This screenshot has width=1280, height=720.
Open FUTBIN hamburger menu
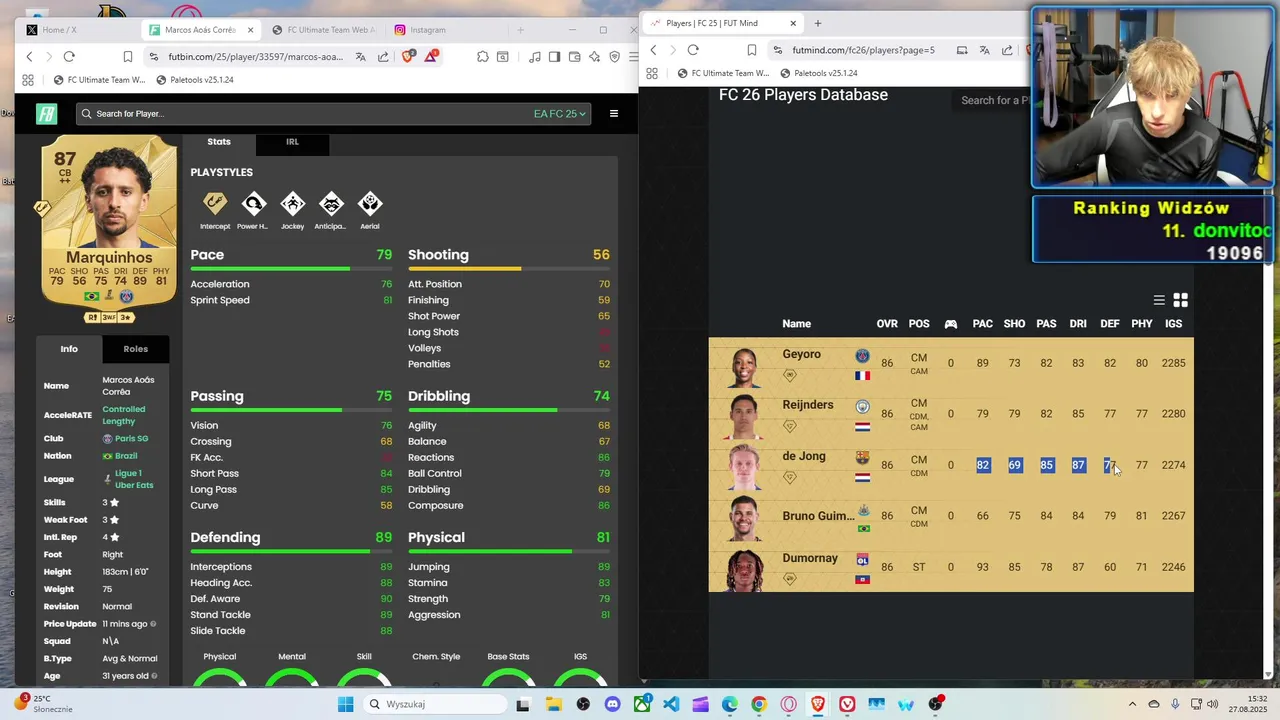tap(614, 114)
